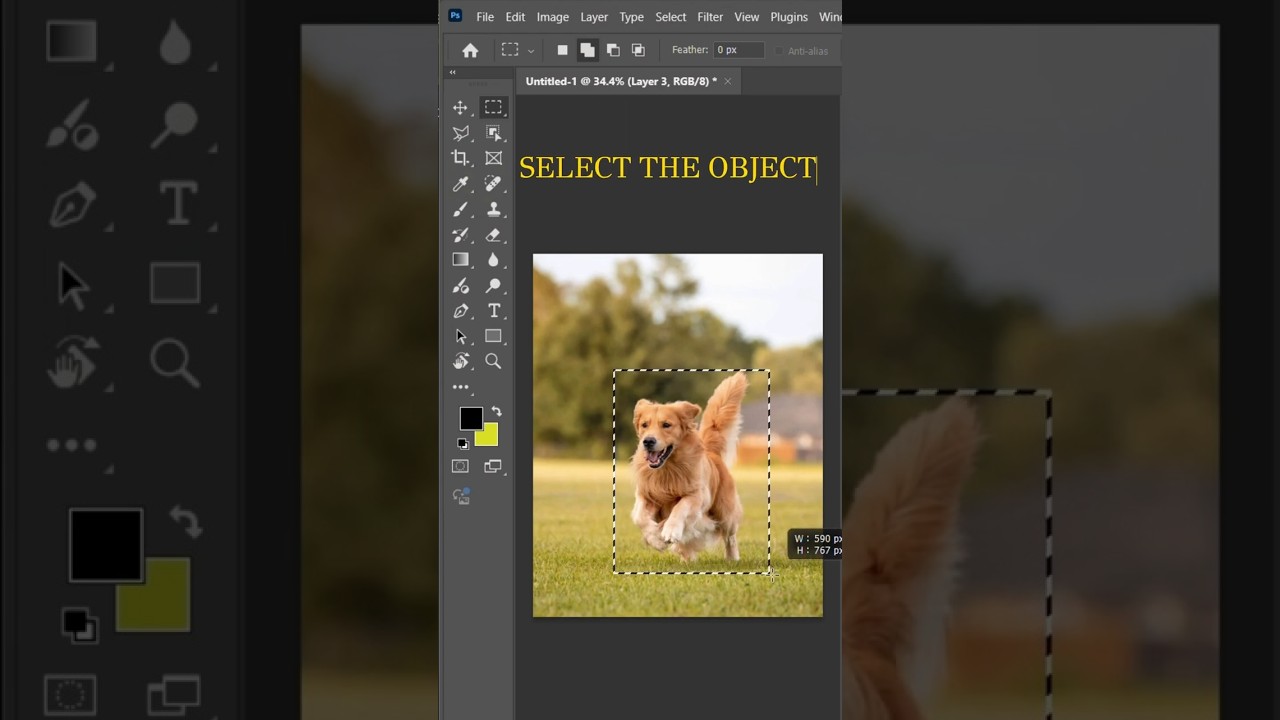Select the Frame tool
Screen dimensions: 1280x720
tap(493, 158)
